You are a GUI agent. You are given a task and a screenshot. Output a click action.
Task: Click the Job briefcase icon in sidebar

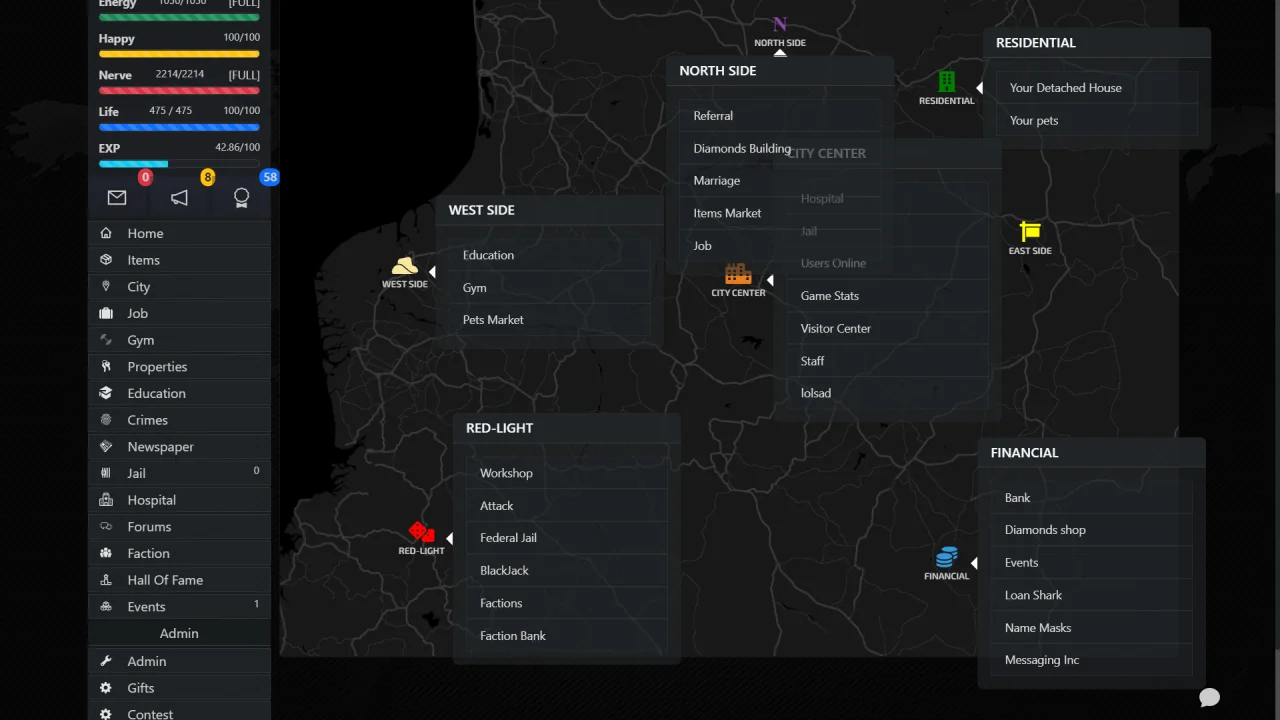[106, 313]
